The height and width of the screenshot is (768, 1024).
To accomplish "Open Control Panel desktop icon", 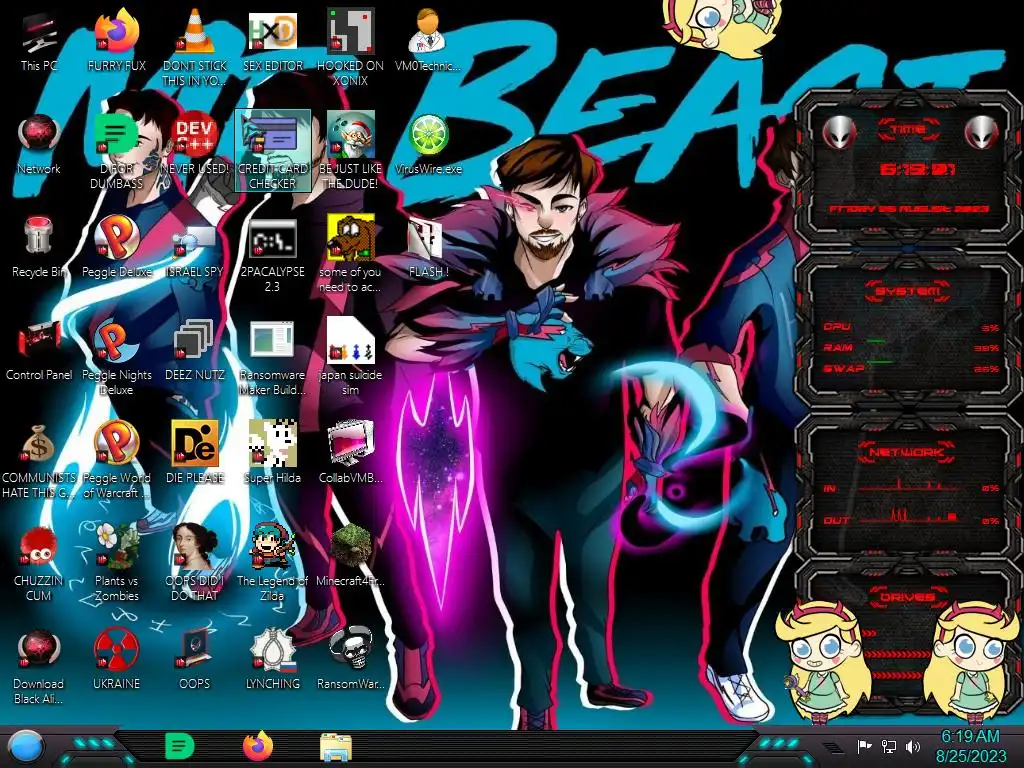I will [39, 351].
